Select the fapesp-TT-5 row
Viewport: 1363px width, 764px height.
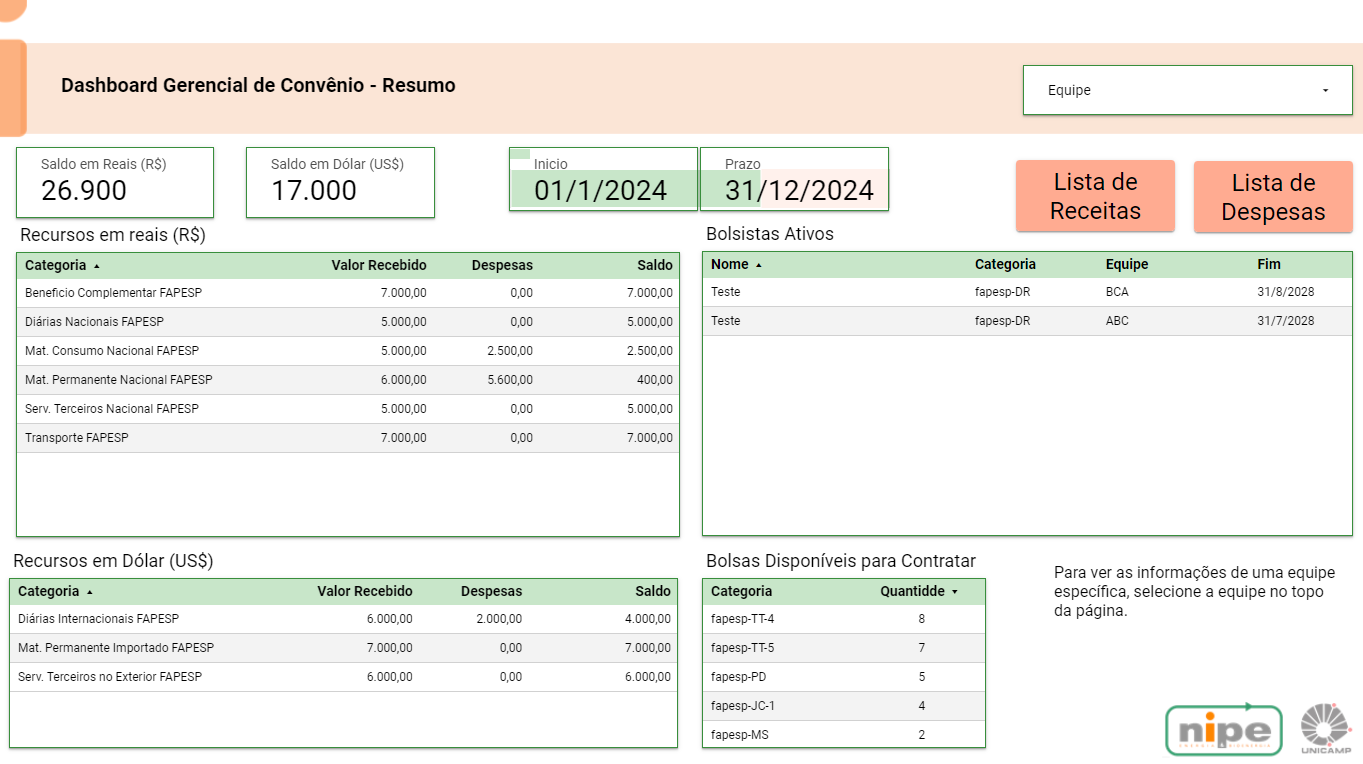point(844,648)
